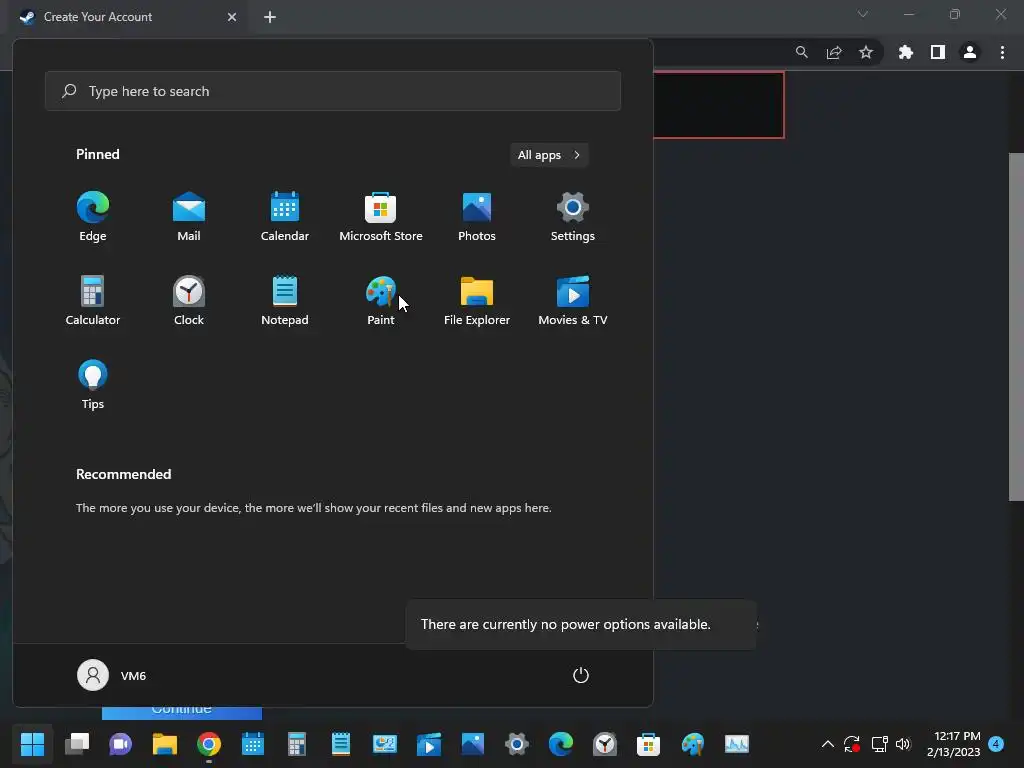Show hidden system tray icons
This screenshot has height=768, width=1024.
tap(827, 744)
